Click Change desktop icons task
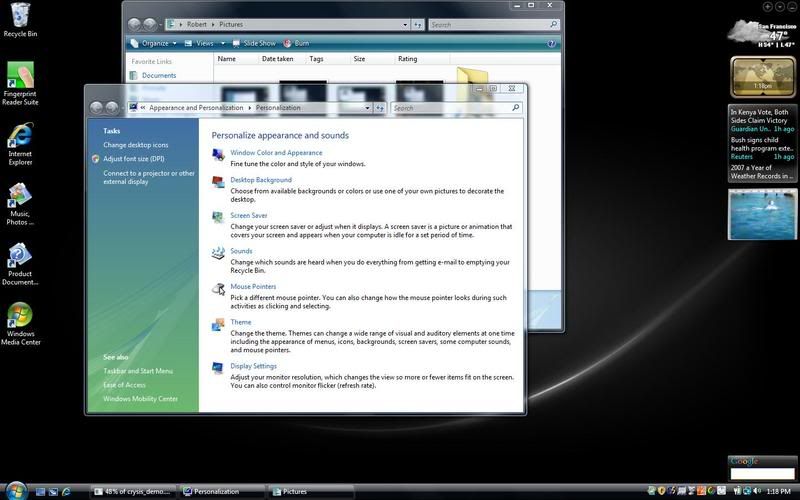This screenshot has width=800, height=500. click(136, 145)
